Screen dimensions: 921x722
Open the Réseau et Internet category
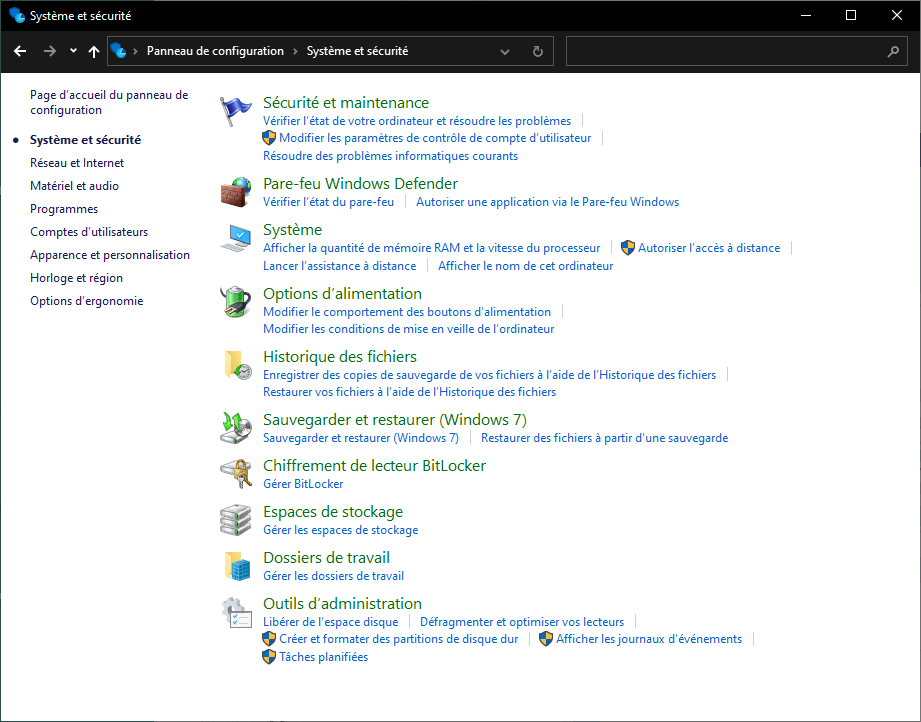pyautogui.click(x=77, y=163)
